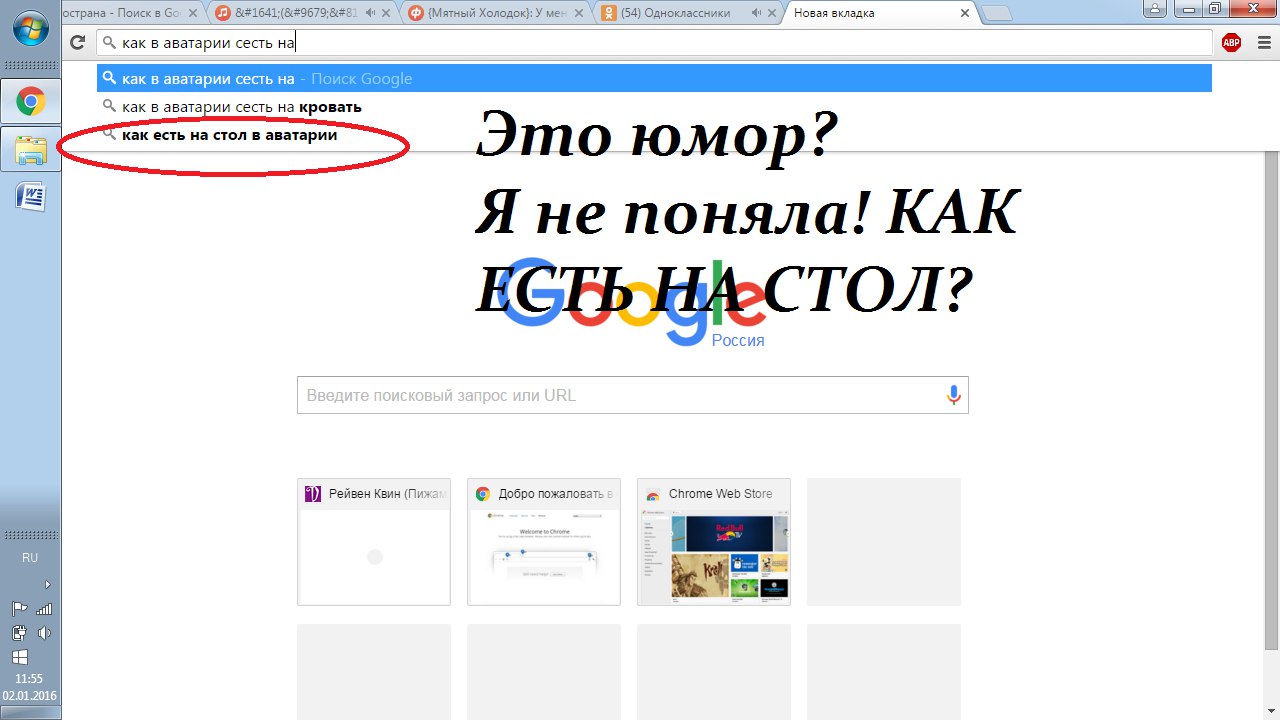Viewport: 1280px width, 720px height.
Task: Click the Россия label under Google logo
Action: pos(738,340)
